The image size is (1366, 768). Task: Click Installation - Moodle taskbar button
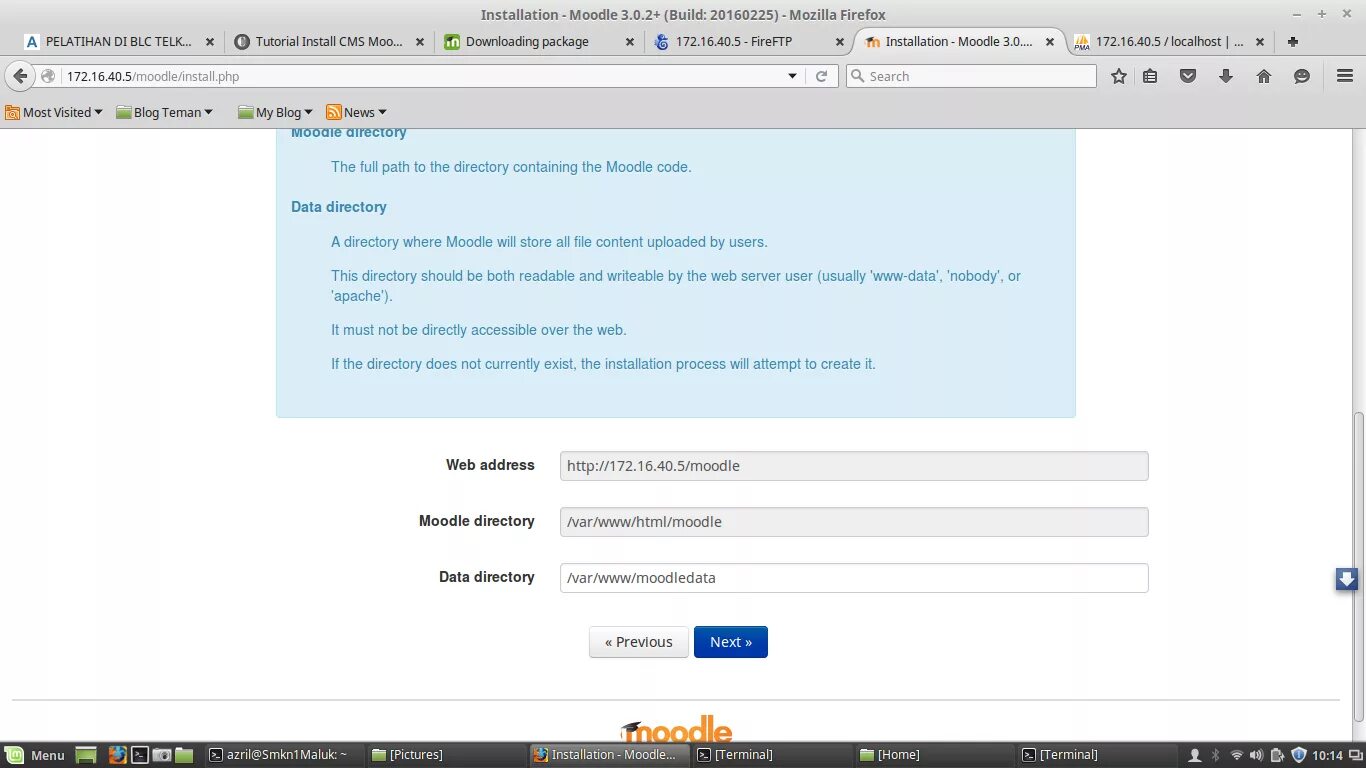(x=610, y=755)
